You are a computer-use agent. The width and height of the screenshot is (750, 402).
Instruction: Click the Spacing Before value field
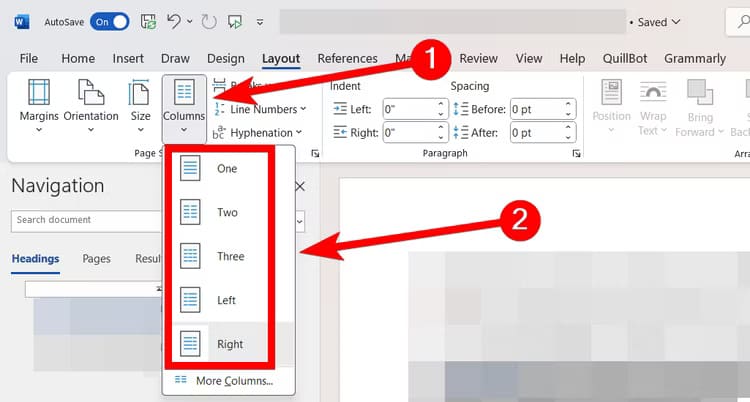click(x=535, y=109)
